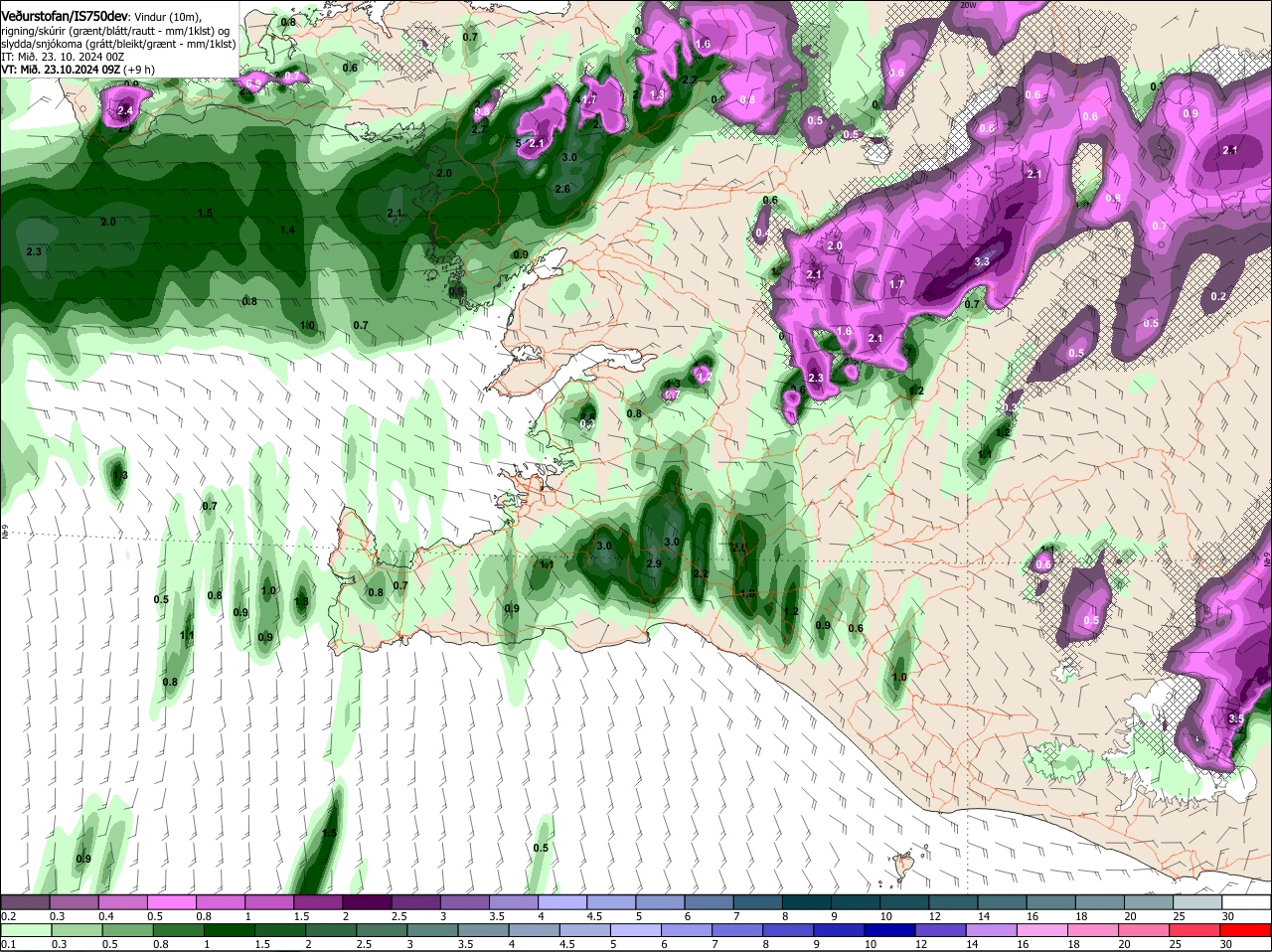This screenshot has width=1272, height=952.
Task: Click the '0.1' label under rain legend
Action: 9,944
